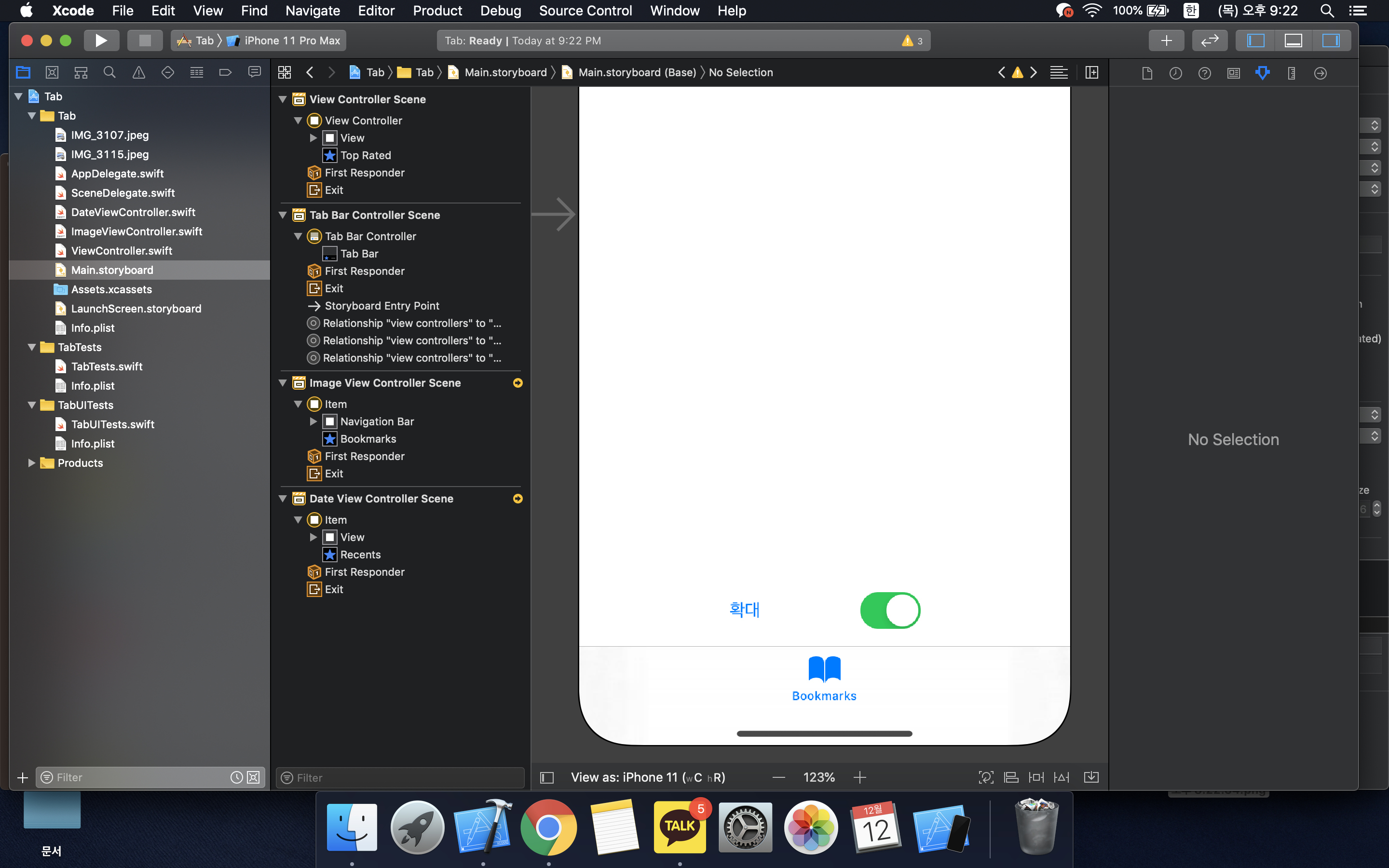Viewport: 1389px width, 868px height.
Task: Click the Add Editor on Right icon
Action: [x=1092, y=72]
